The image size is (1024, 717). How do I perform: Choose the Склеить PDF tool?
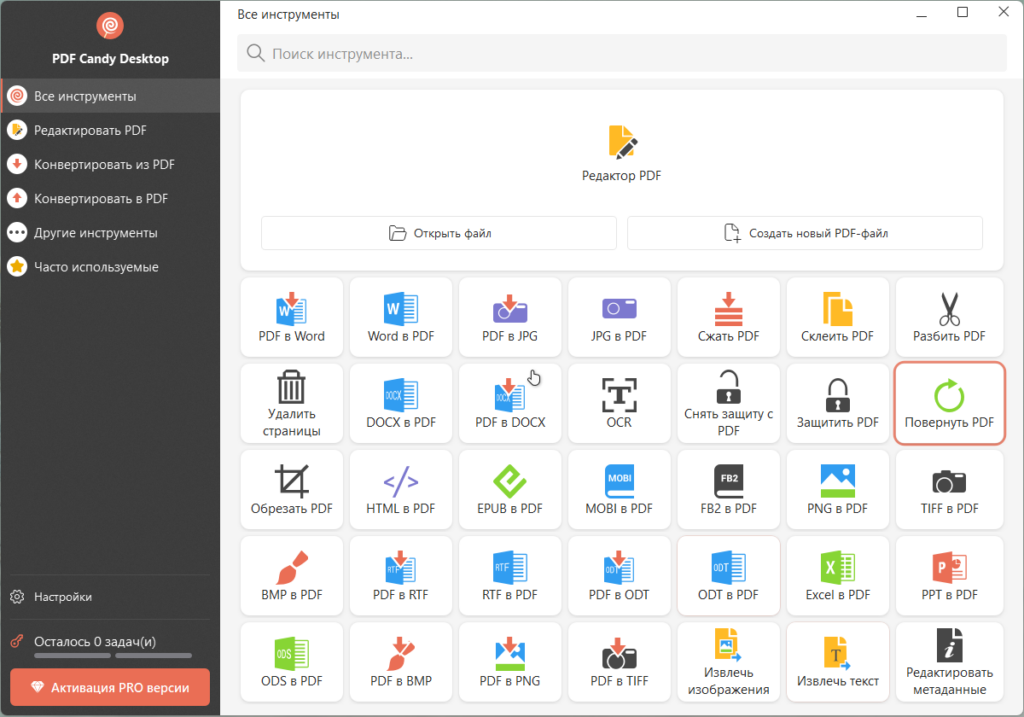pos(837,317)
